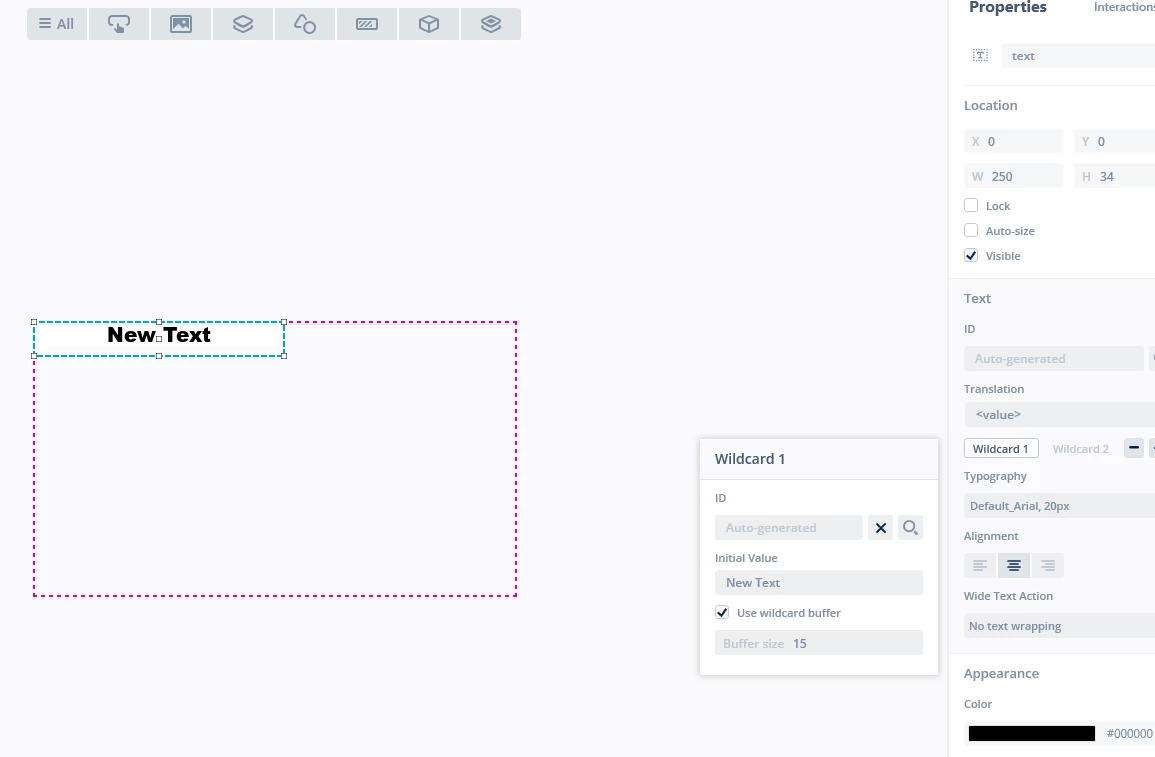Click the 'Appearance' section heading

1001,674
